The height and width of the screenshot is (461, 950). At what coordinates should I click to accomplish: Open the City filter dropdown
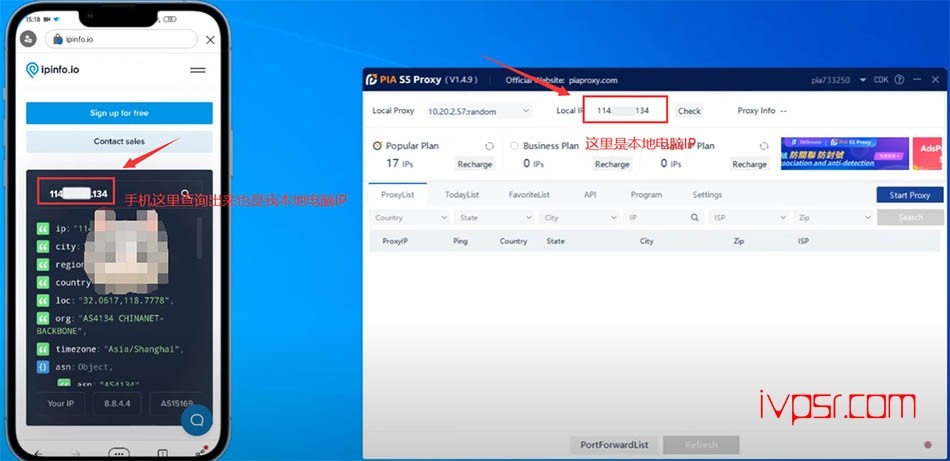click(x=579, y=217)
